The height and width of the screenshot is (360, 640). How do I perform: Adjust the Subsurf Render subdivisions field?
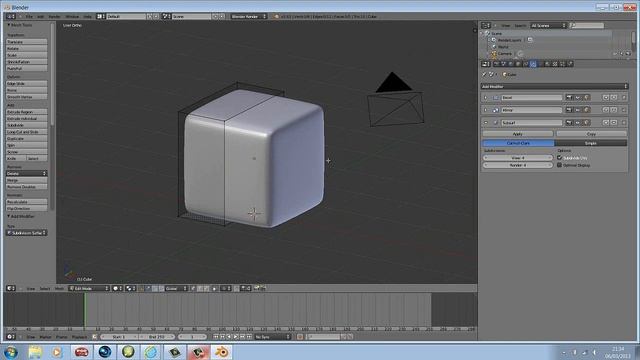(x=518, y=165)
